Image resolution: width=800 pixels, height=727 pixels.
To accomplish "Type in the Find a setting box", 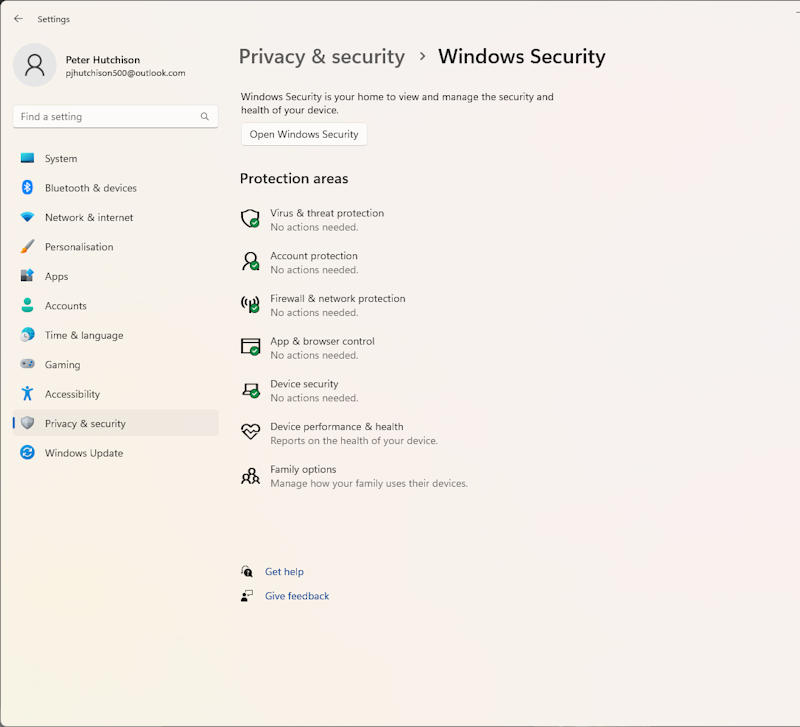I will coord(105,117).
